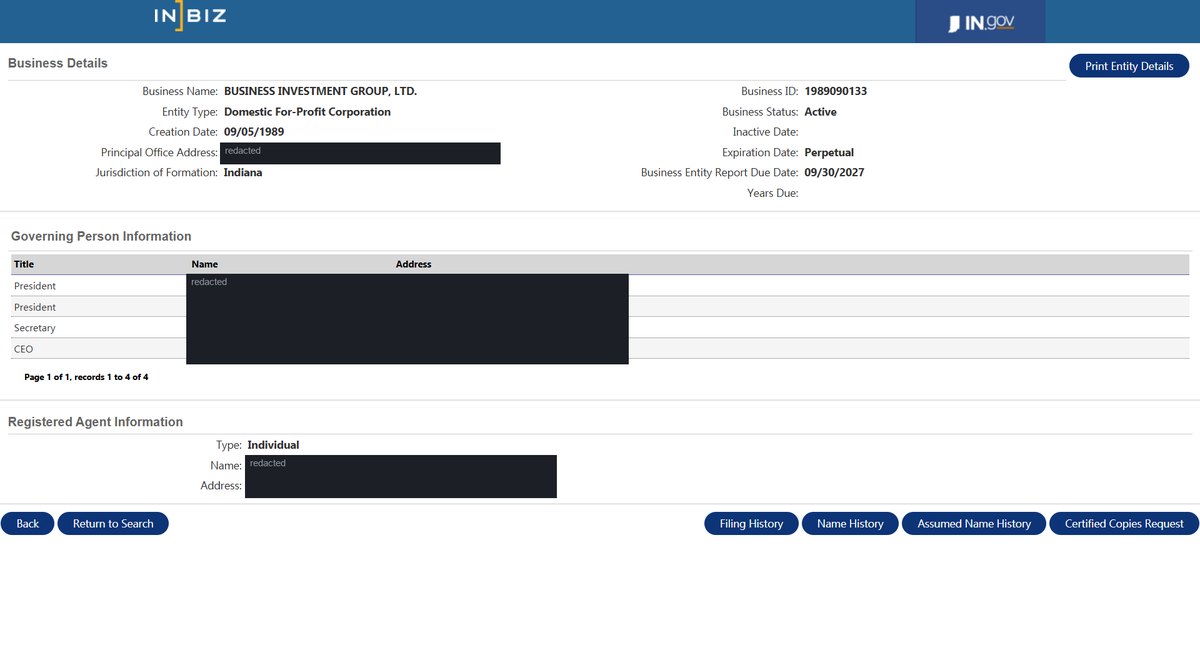Viewport: 1200px width, 645px height.
Task: Click the Business Details heading
Action: (x=58, y=63)
